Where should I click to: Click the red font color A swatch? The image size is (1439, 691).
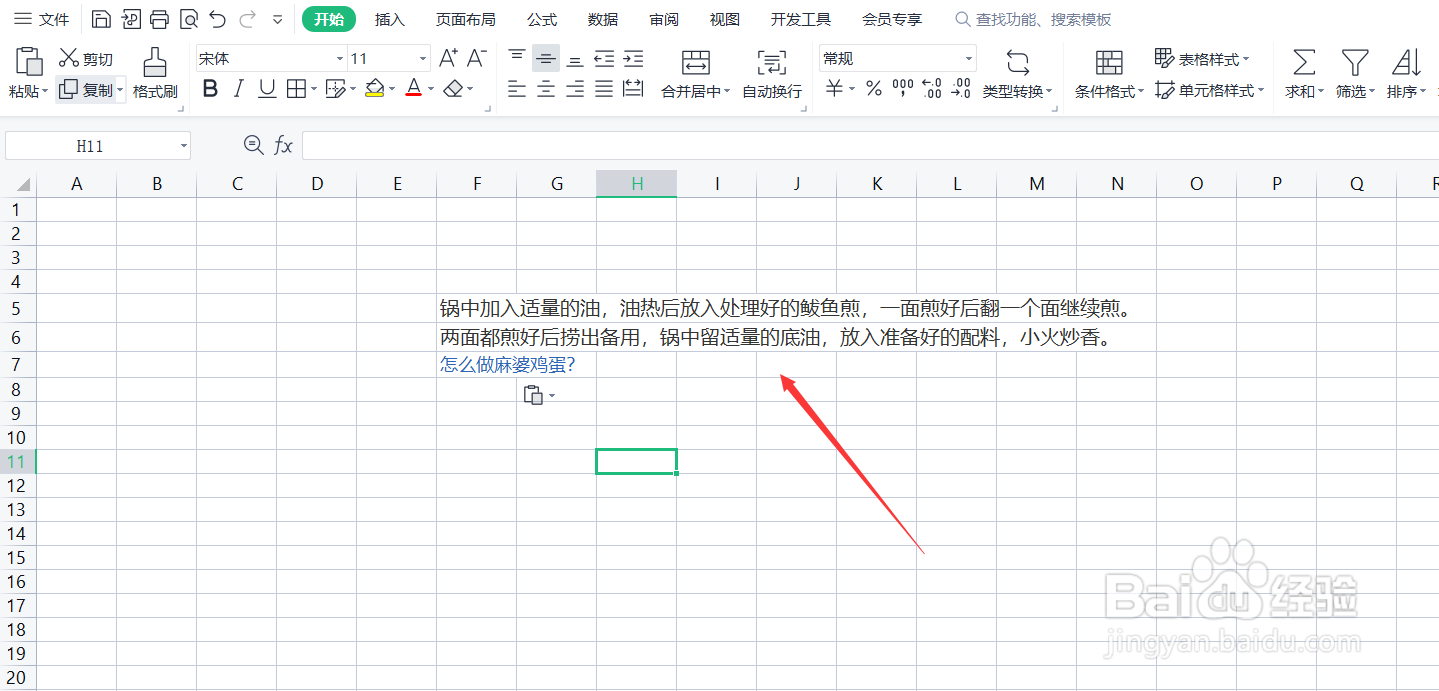414,90
